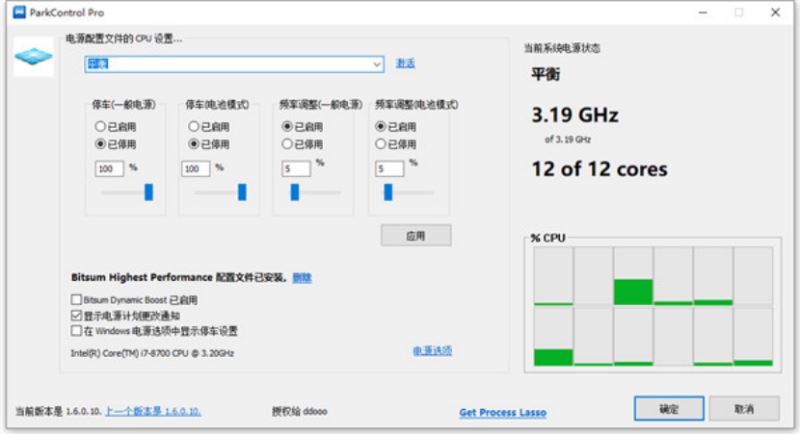
Task: Click the 确定 button
Action: 669,409
